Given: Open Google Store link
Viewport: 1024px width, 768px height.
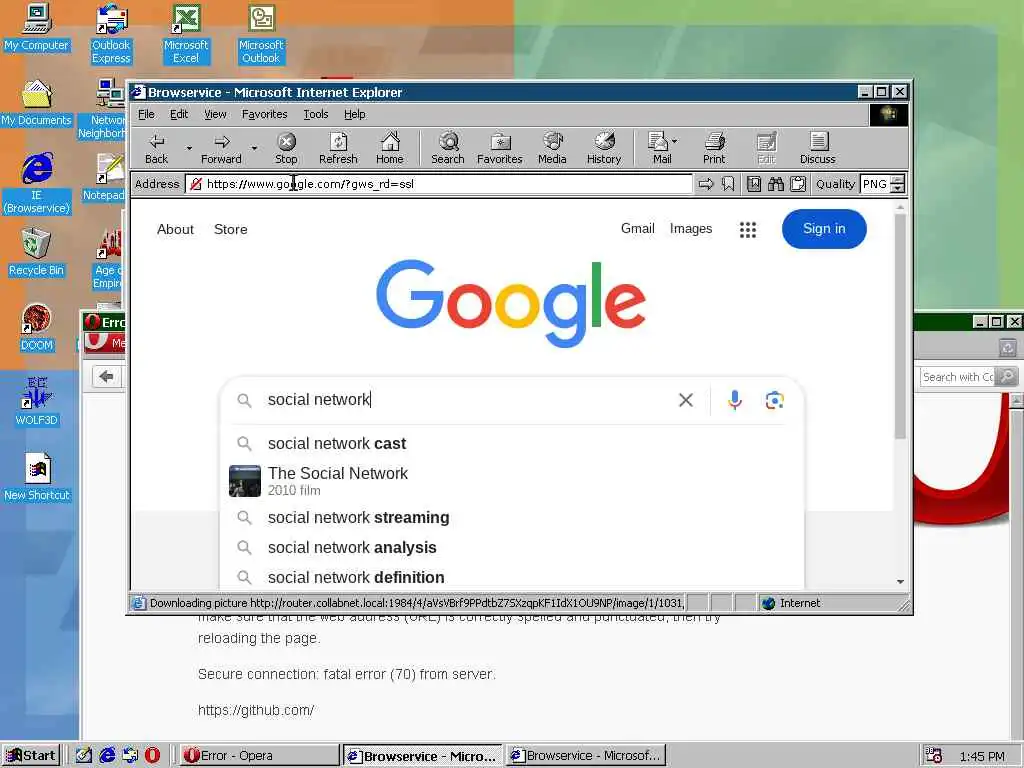Looking at the screenshot, I should click(x=231, y=229).
